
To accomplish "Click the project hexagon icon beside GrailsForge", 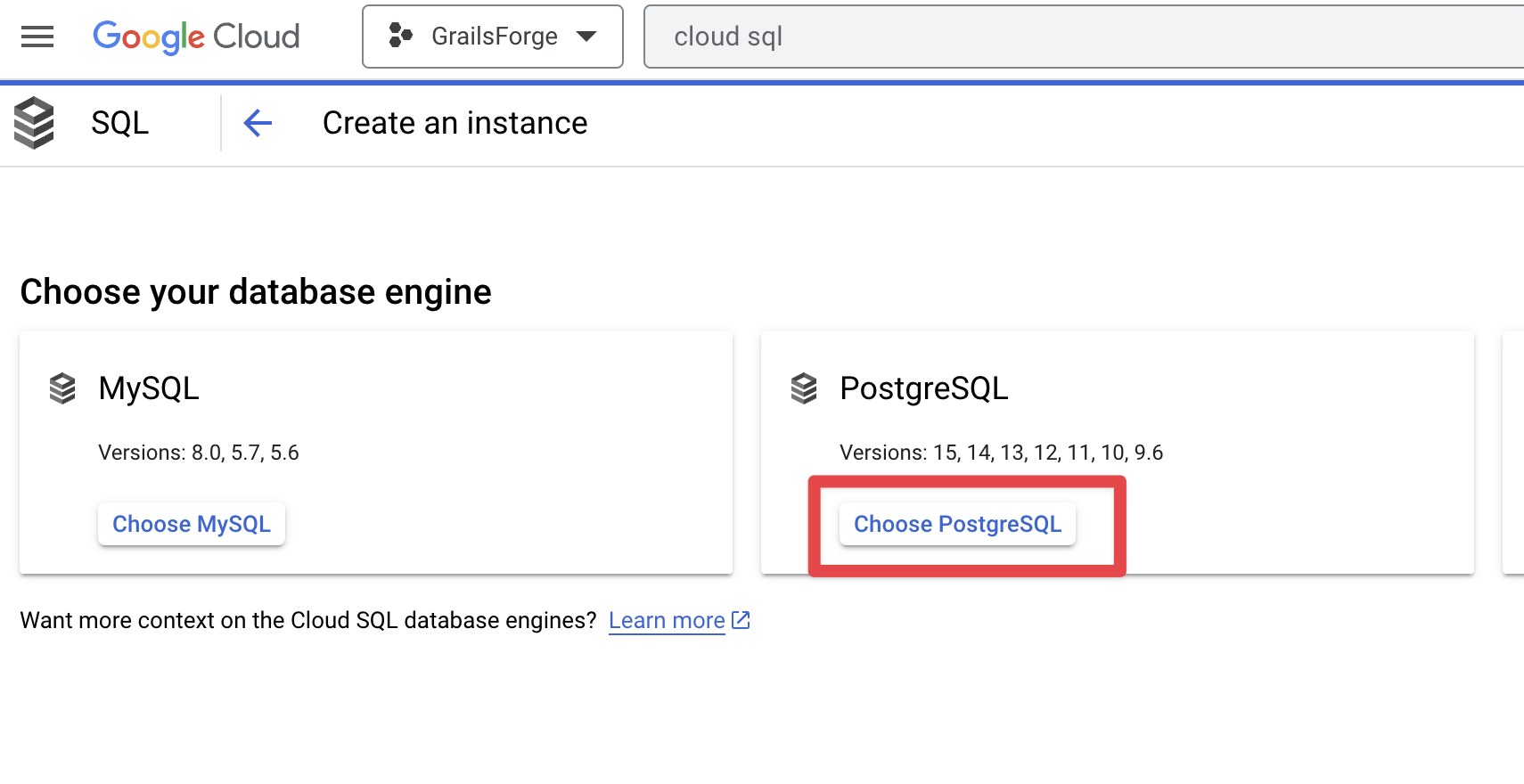I will [x=401, y=36].
